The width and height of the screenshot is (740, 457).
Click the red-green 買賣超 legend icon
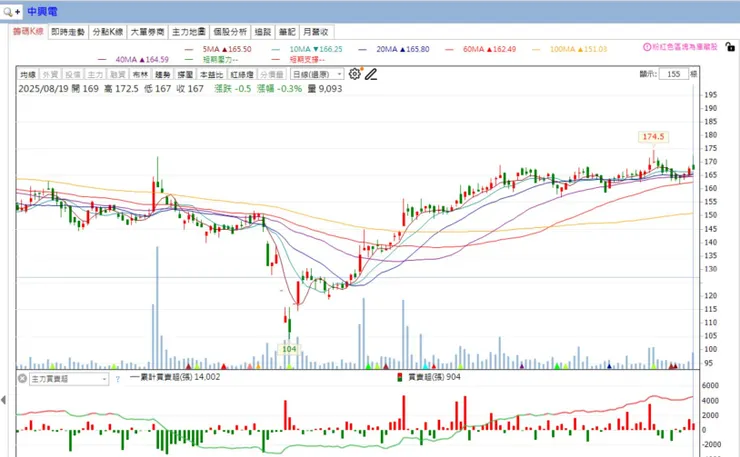coord(400,377)
